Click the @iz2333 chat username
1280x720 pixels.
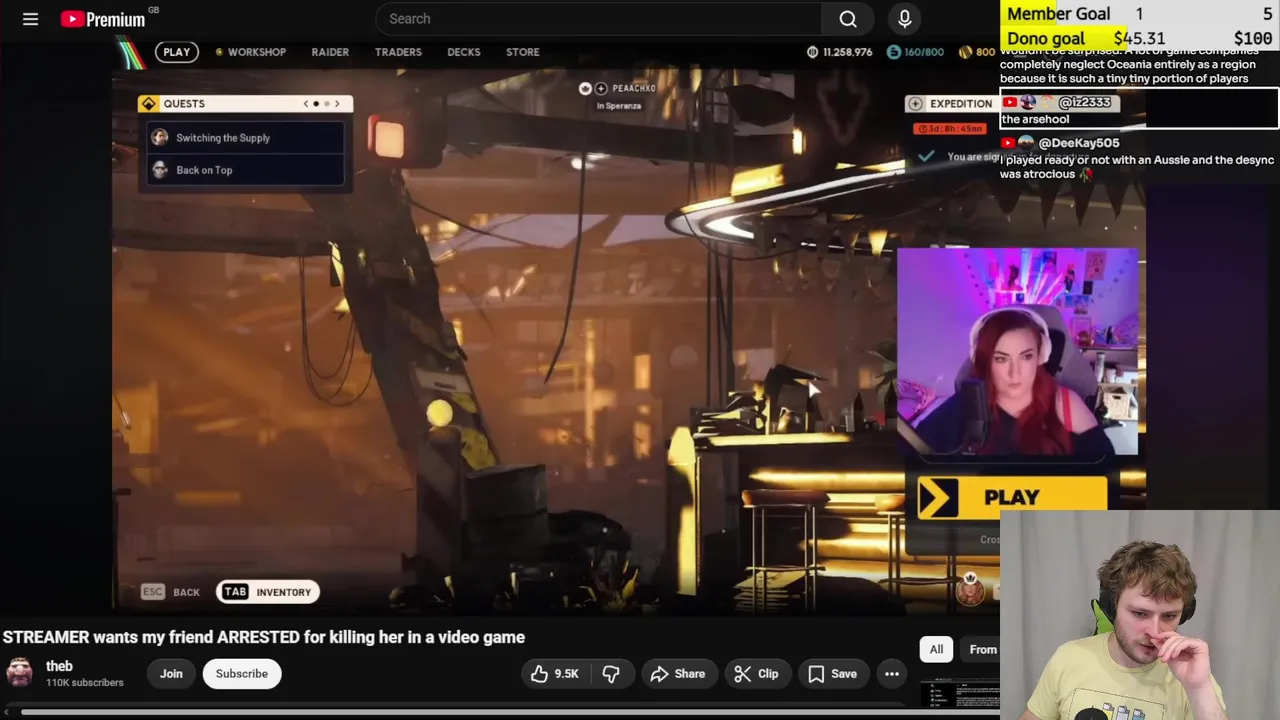[x=1084, y=103]
